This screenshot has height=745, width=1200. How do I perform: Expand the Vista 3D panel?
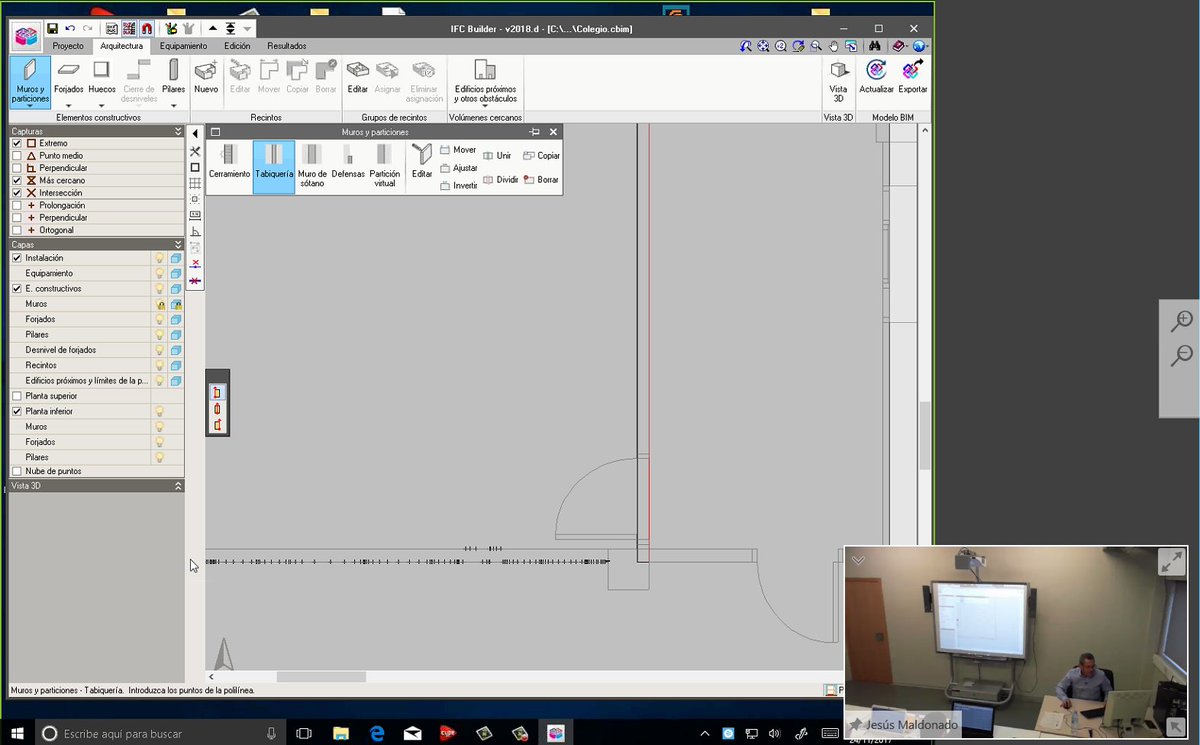click(x=178, y=485)
